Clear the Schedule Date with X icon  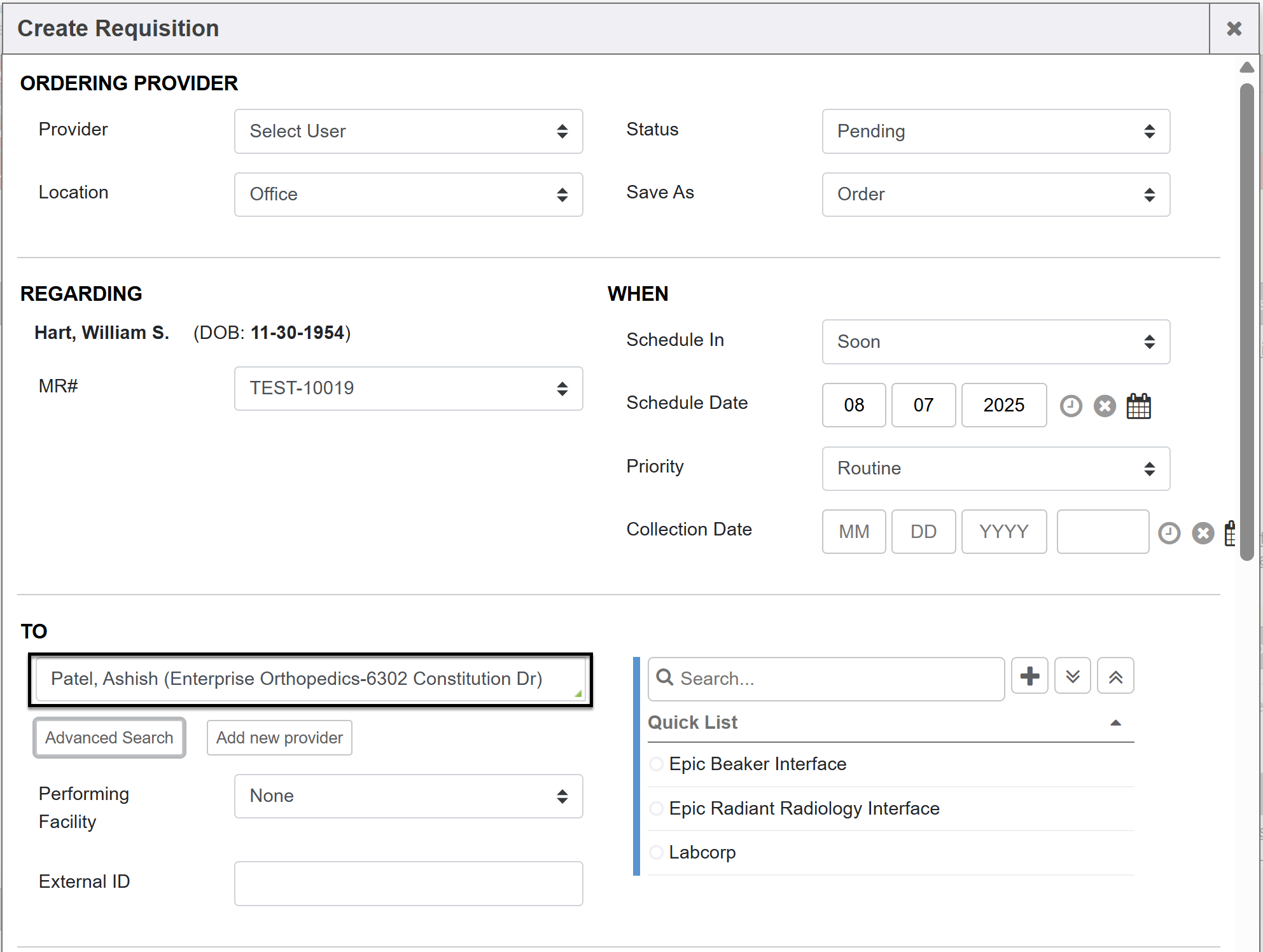[1105, 406]
